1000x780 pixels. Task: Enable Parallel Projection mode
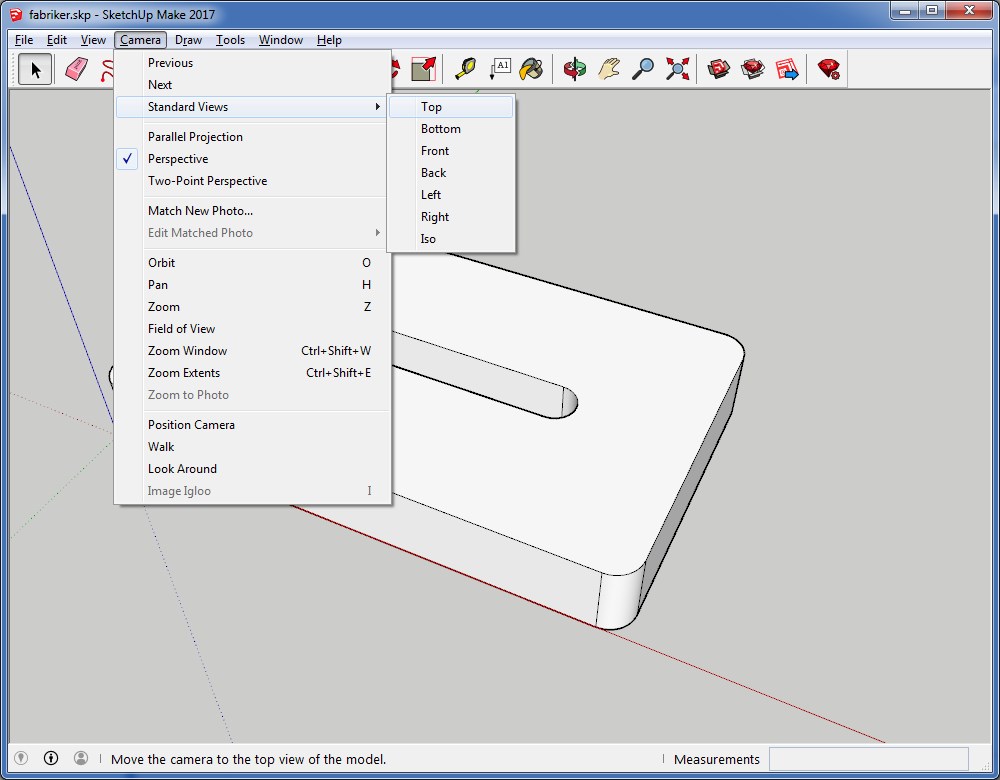(x=195, y=136)
